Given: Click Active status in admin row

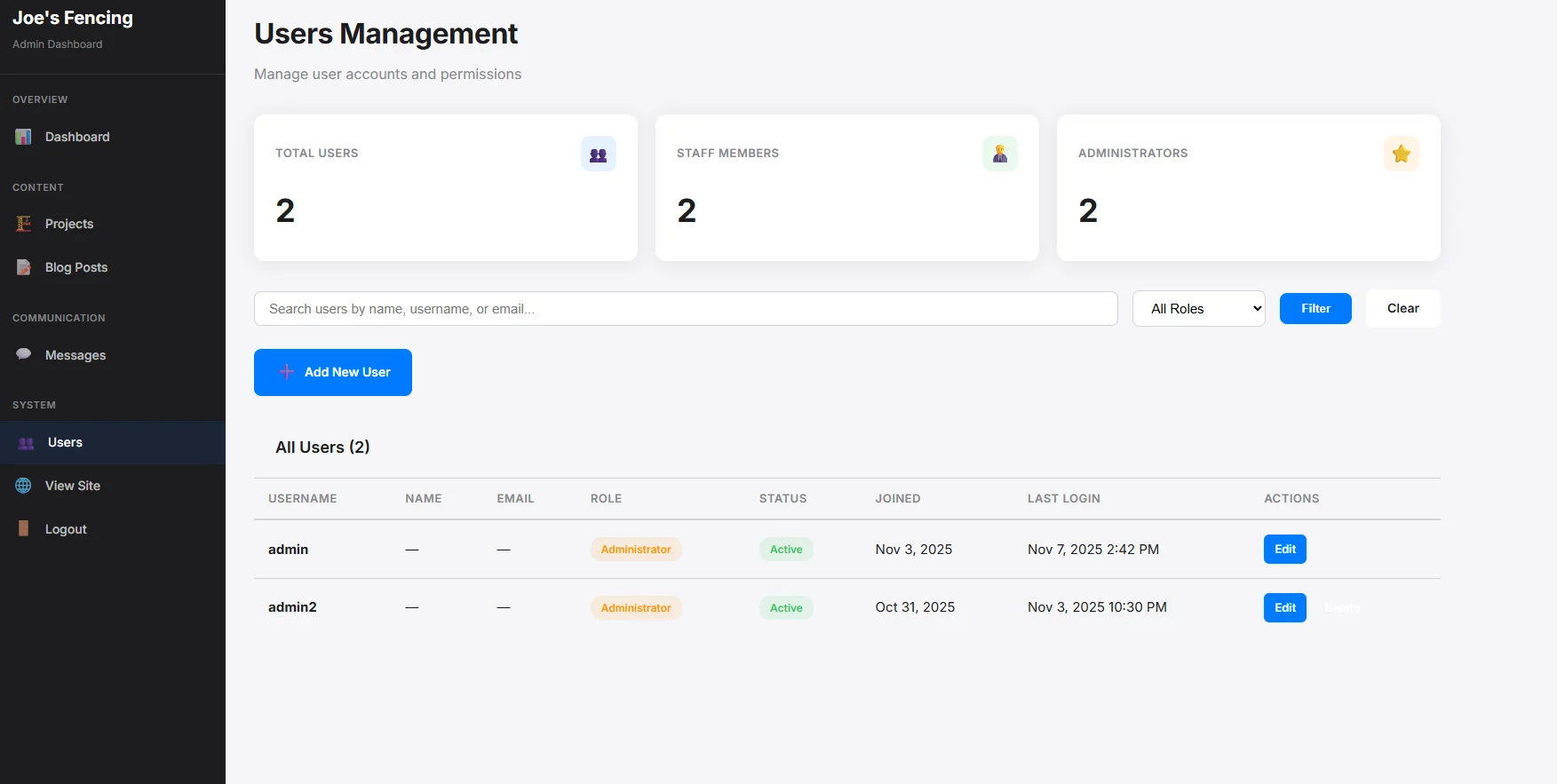Looking at the screenshot, I should [x=786, y=550].
